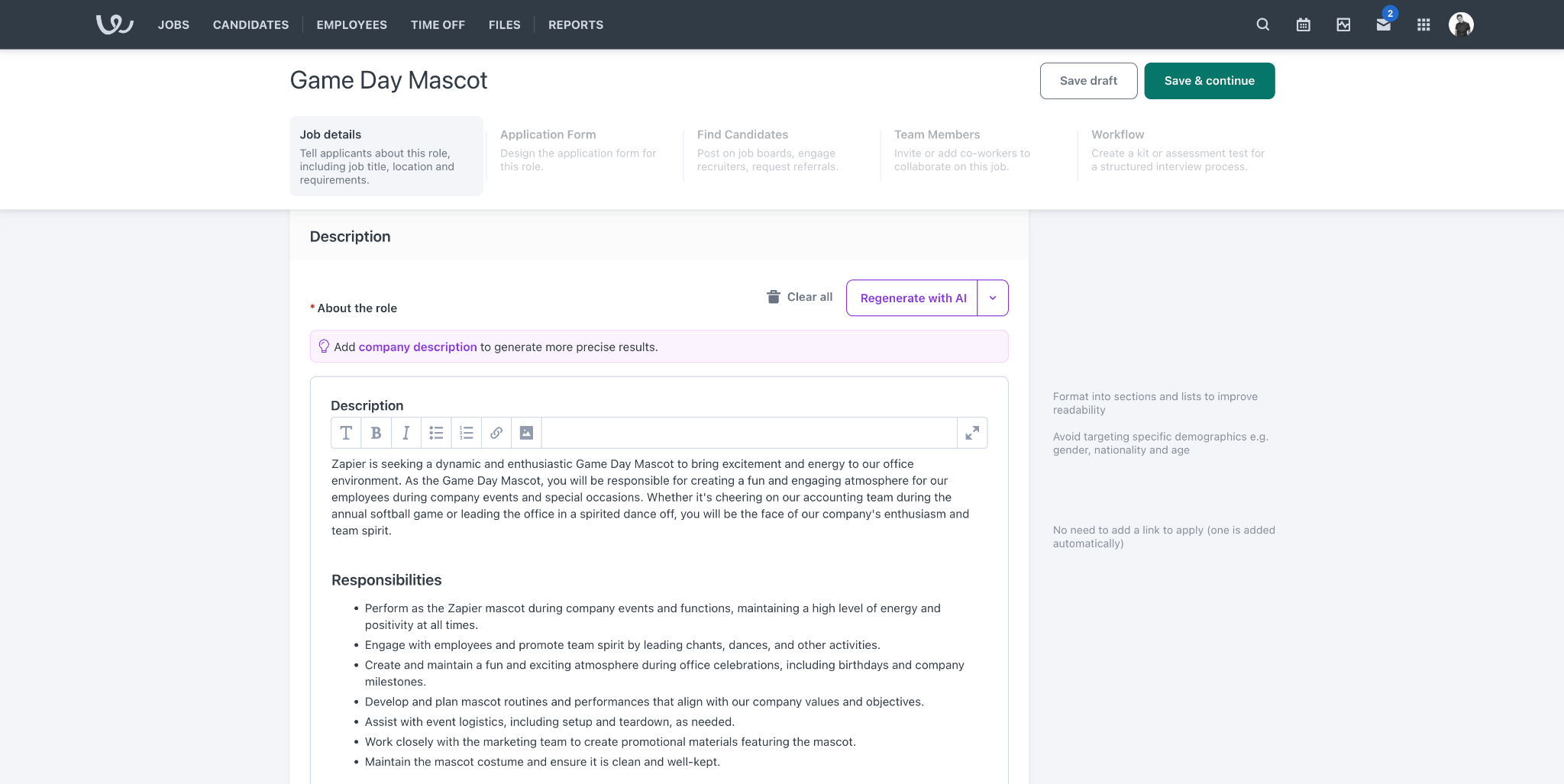Click the tip 'Avoid targeting specific demographics'
The height and width of the screenshot is (784, 1564).
[1161, 443]
